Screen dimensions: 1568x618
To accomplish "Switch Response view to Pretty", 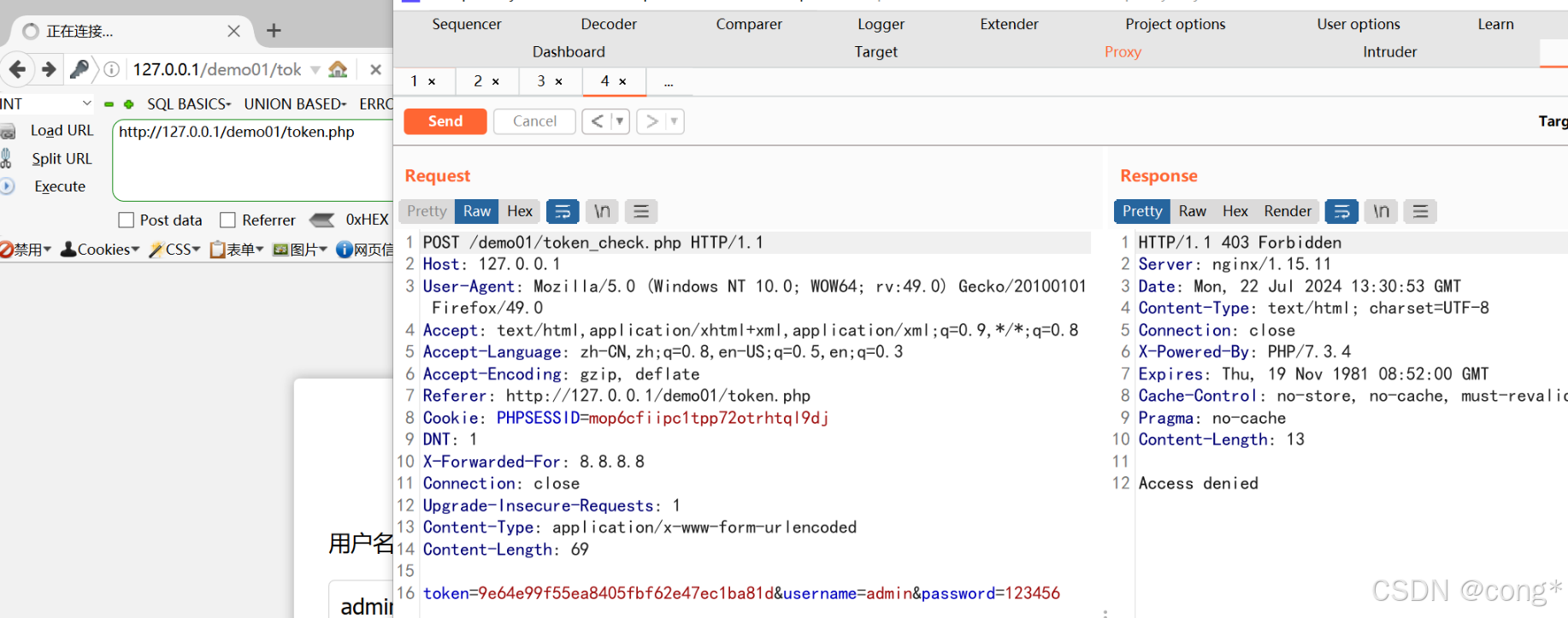I will pos(1142,211).
